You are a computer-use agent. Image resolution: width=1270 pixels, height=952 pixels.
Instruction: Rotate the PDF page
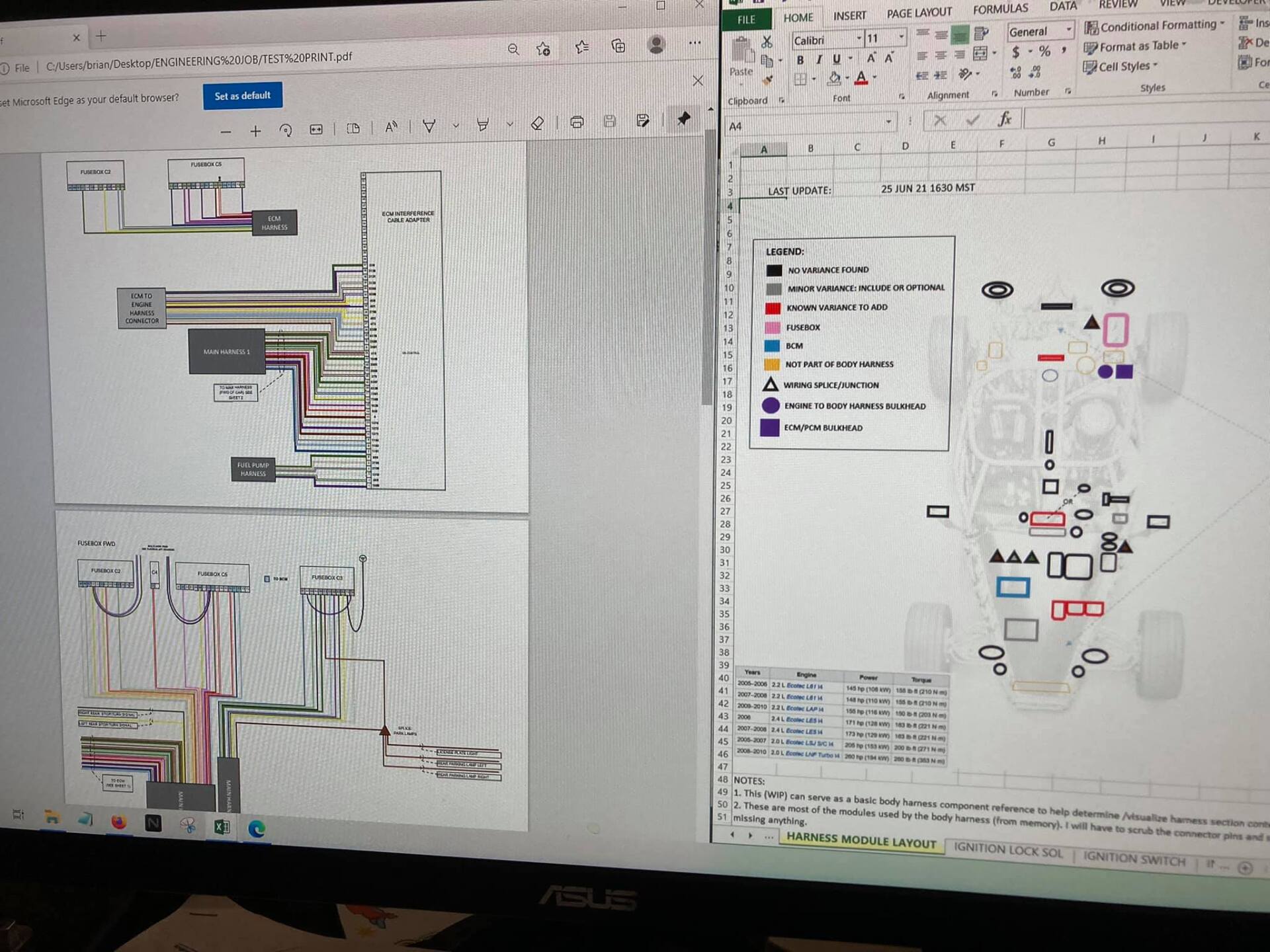click(286, 130)
